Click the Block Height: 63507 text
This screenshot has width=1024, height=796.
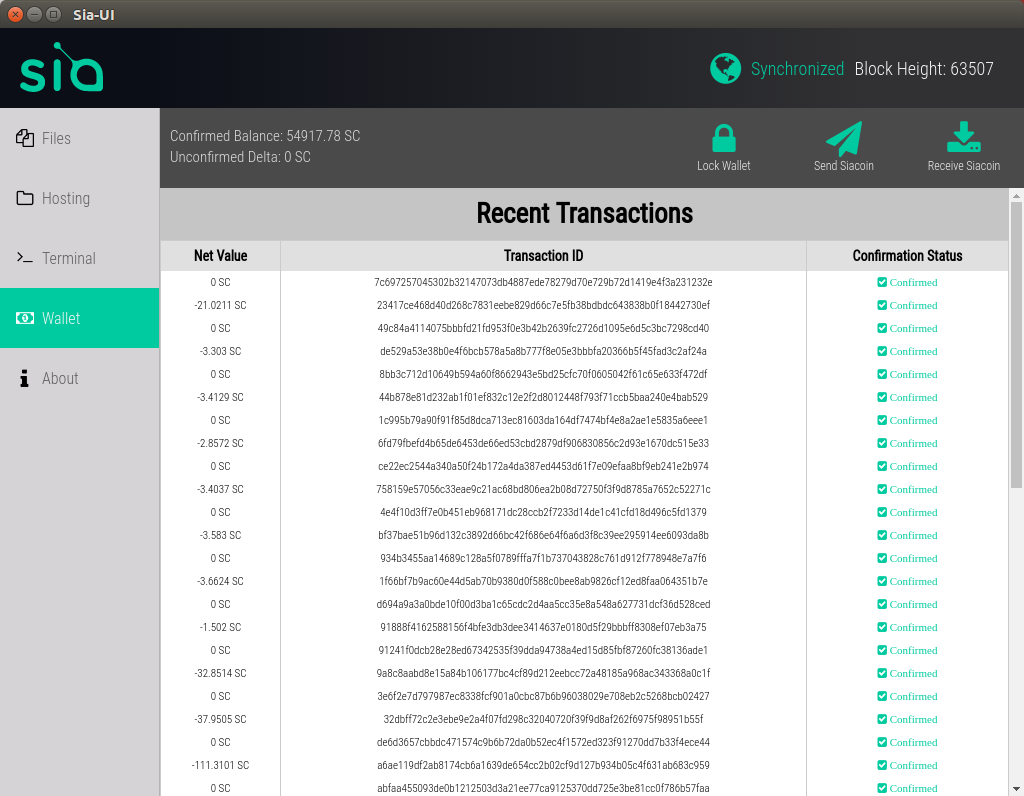[x=924, y=69]
